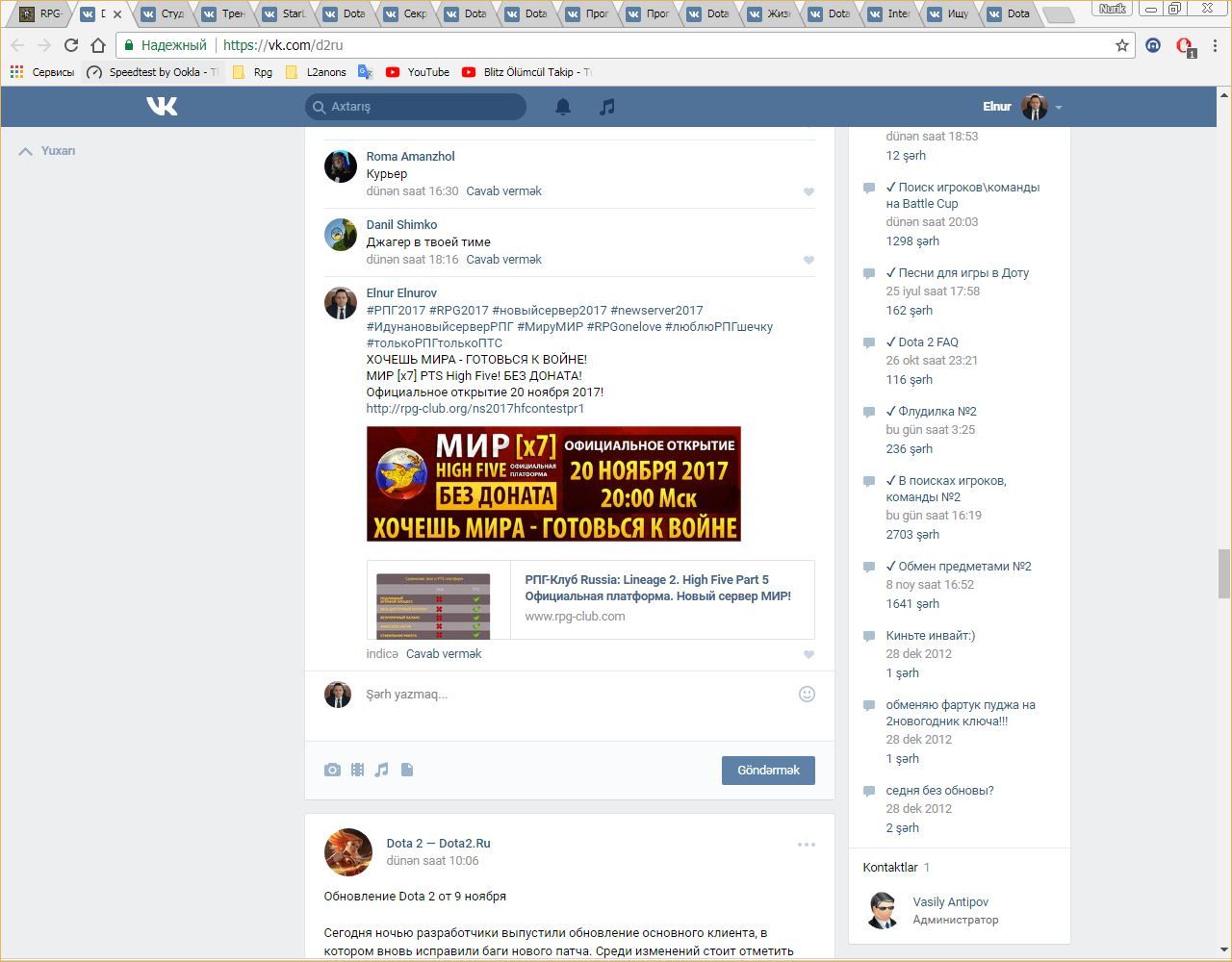The width and height of the screenshot is (1232, 962).
Task: Go to Chrome home page icon
Action: (98, 45)
